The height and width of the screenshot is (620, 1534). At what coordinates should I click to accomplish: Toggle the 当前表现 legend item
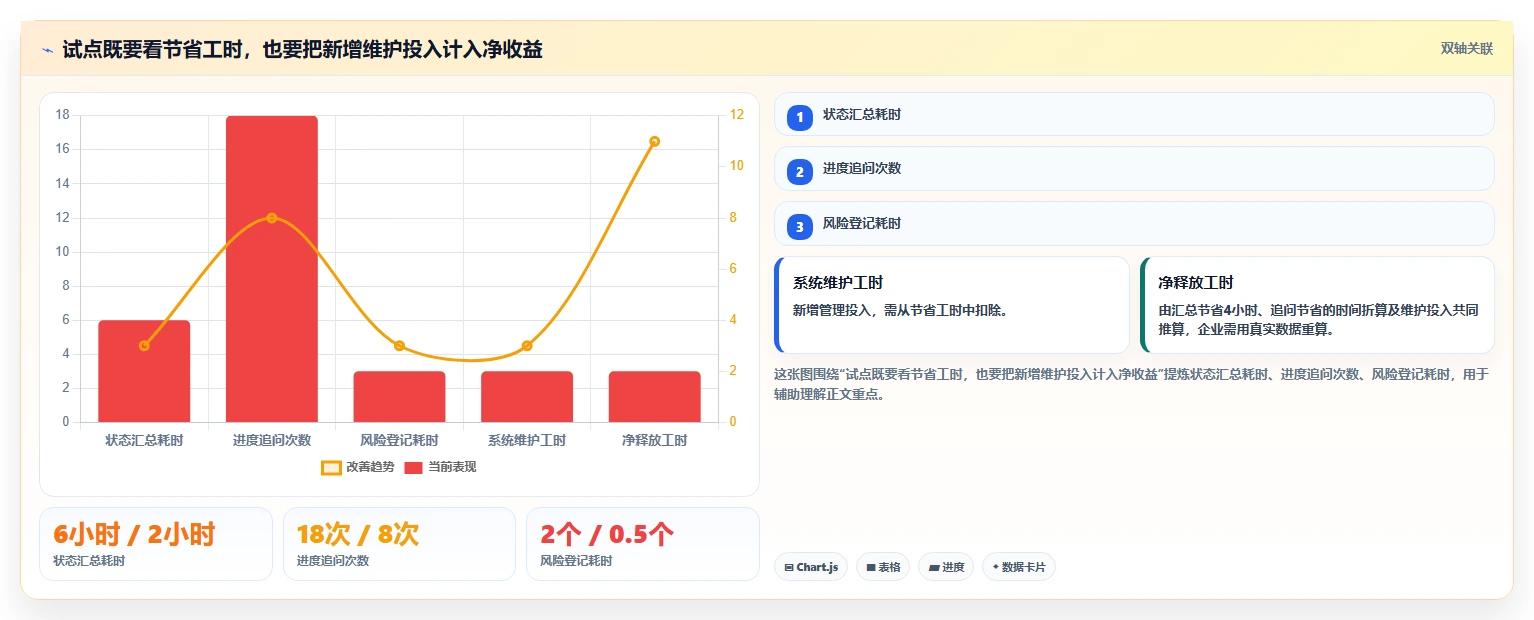tap(440, 467)
